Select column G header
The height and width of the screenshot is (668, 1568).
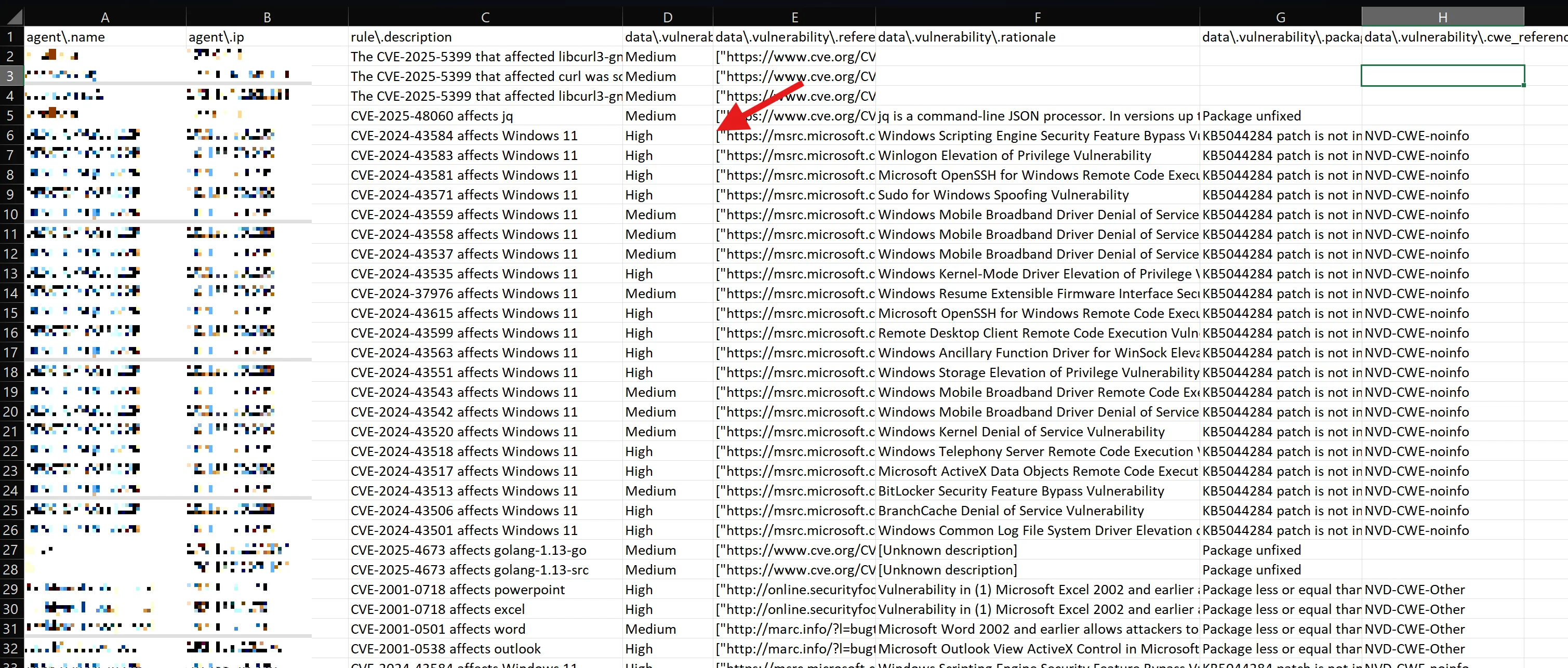[1281, 17]
